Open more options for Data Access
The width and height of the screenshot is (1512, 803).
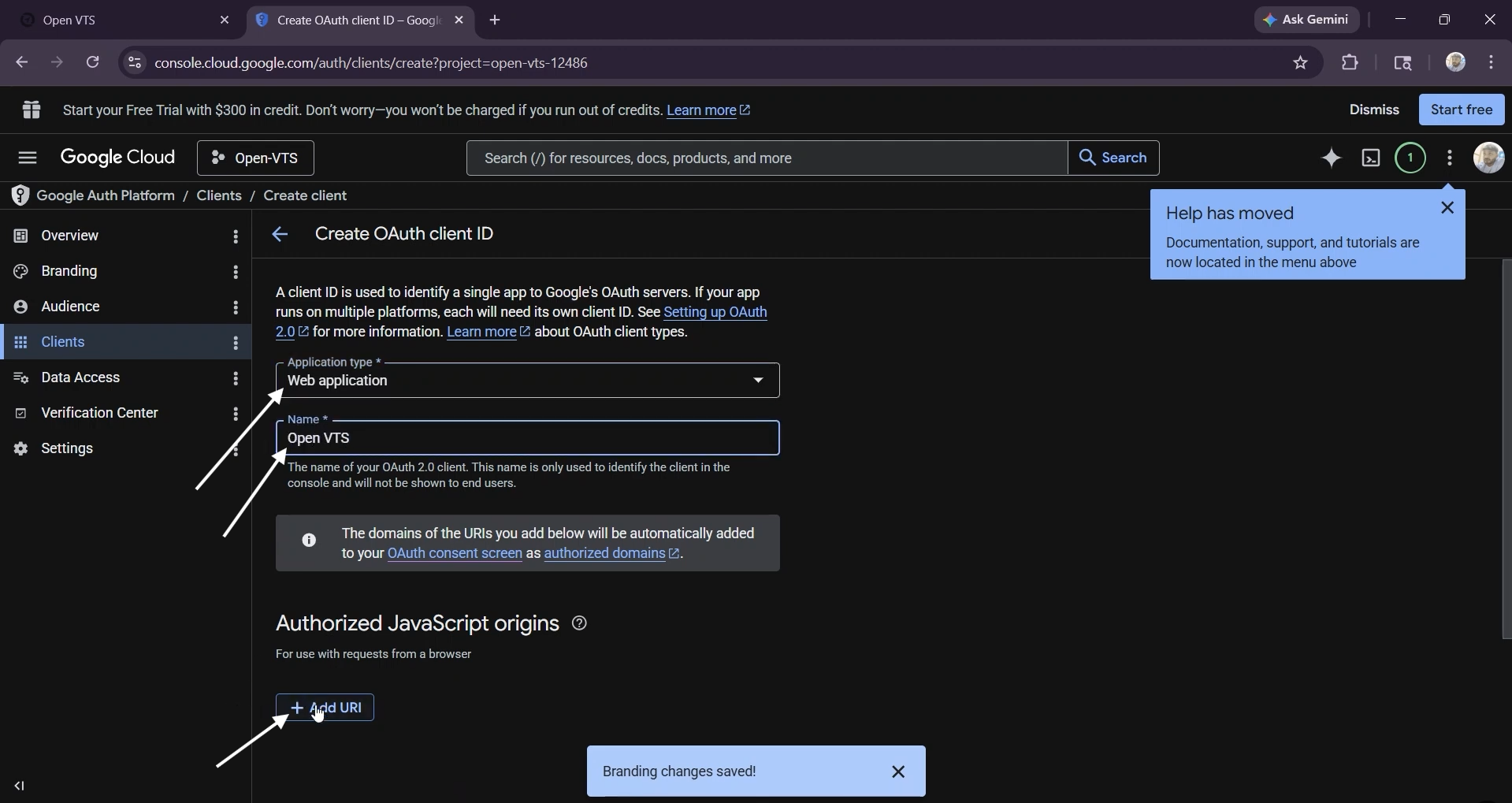click(x=236, y=378)
